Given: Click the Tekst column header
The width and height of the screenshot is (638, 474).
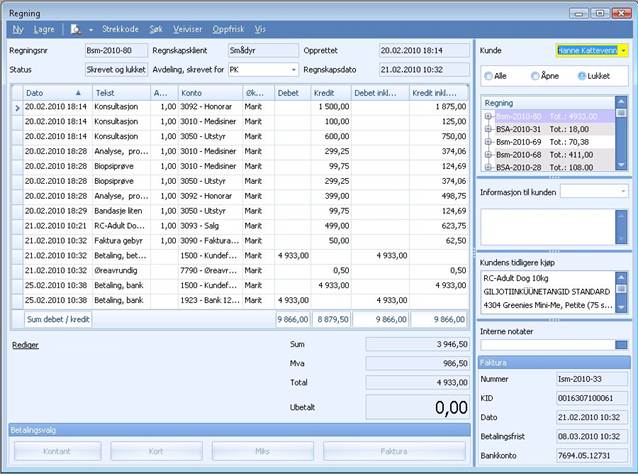Looking at the screenshot, I should pos(121,93).
